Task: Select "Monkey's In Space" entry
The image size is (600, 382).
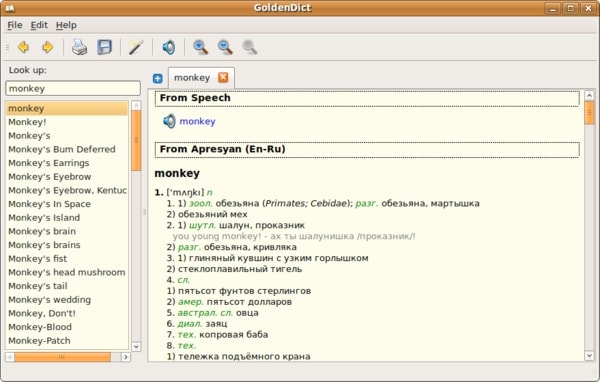Action: coord(67,204)
